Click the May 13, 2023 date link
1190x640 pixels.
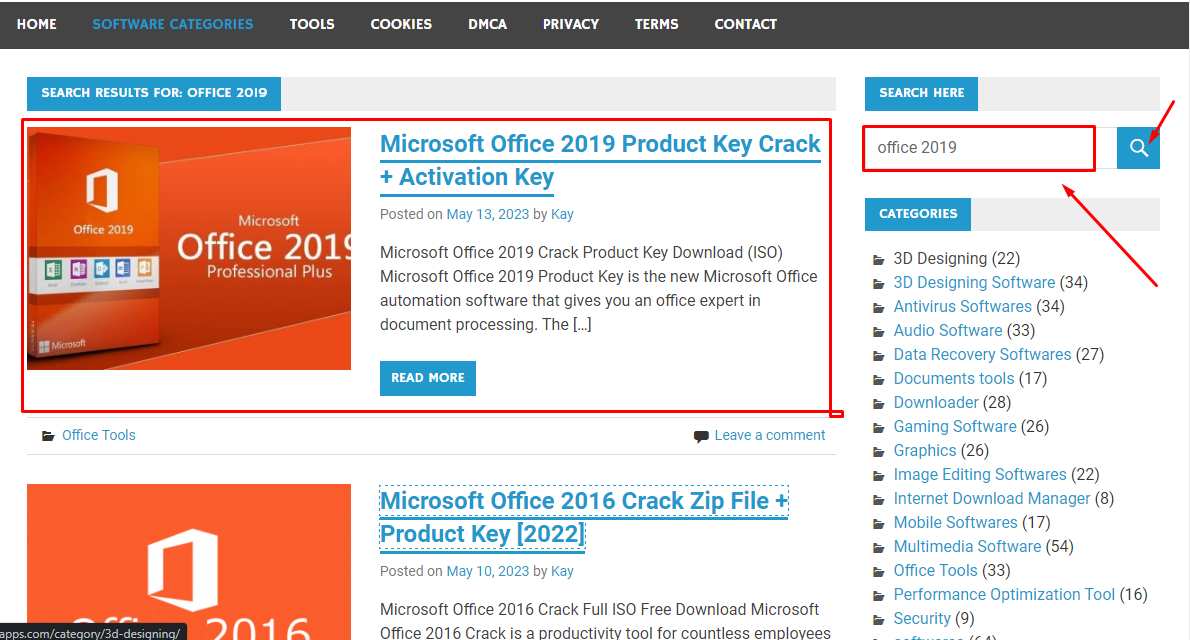pyautogui.click(x=488, y=213)
